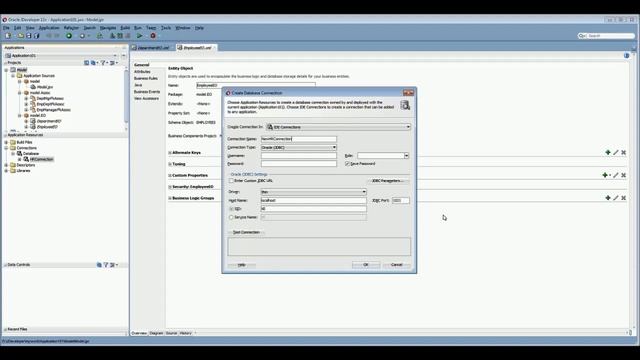Click the Username input field
The width and height of the screenshot is (640, 360).
[299, 156]
